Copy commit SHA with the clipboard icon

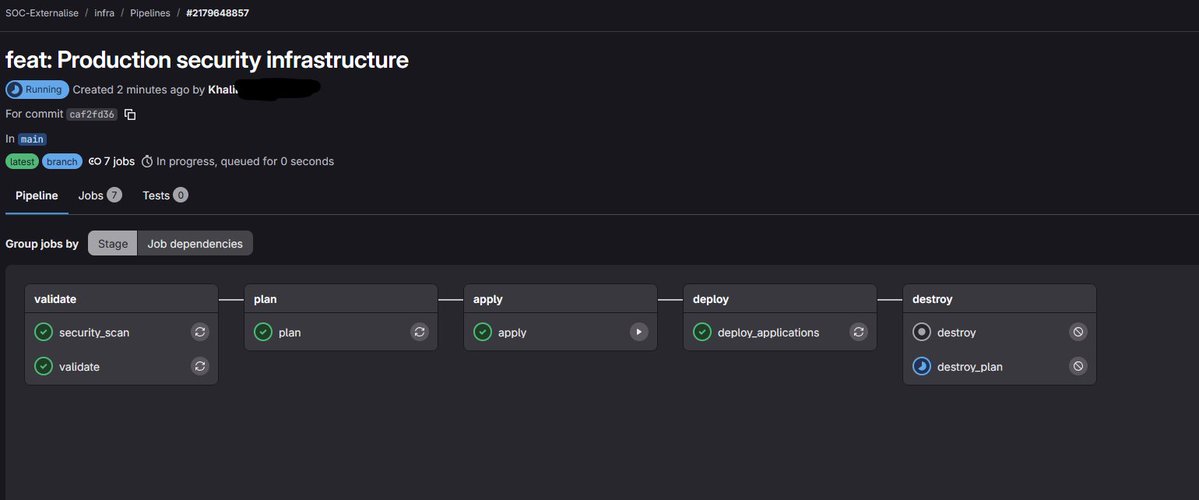click(130, 115)
